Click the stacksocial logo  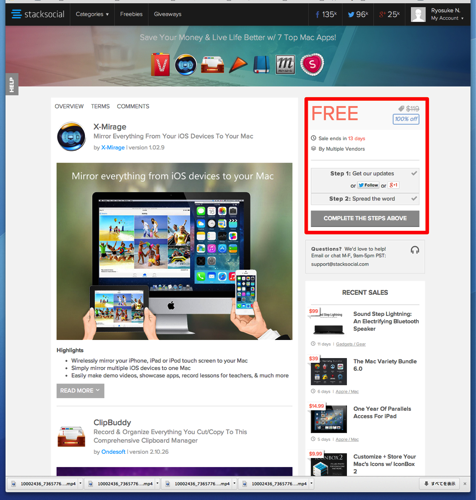pyautogui.click(x=38, y=14)
